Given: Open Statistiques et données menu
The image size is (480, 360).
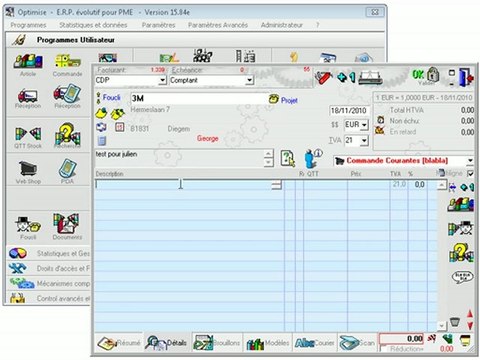Looking at the screenshot, I should [93, 25].
